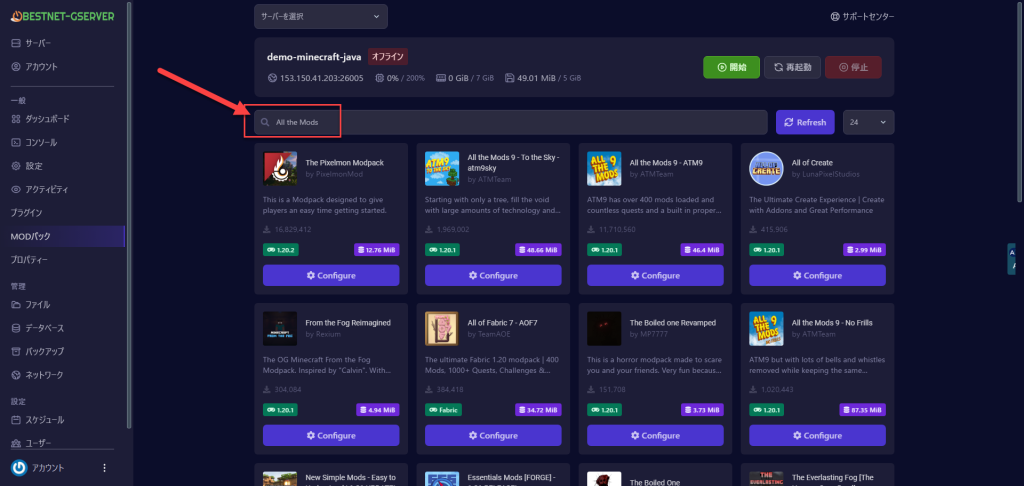Configure All the Mods 9 - To the Sky
The image size is (1024, 486).
pos(493,275)
